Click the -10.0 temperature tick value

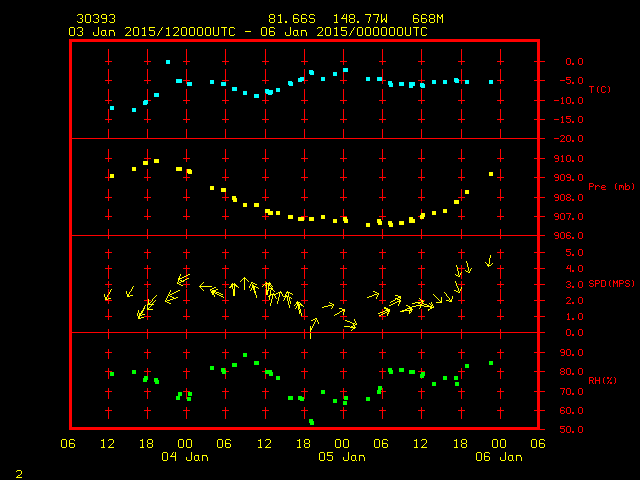(x=569, y=100)
